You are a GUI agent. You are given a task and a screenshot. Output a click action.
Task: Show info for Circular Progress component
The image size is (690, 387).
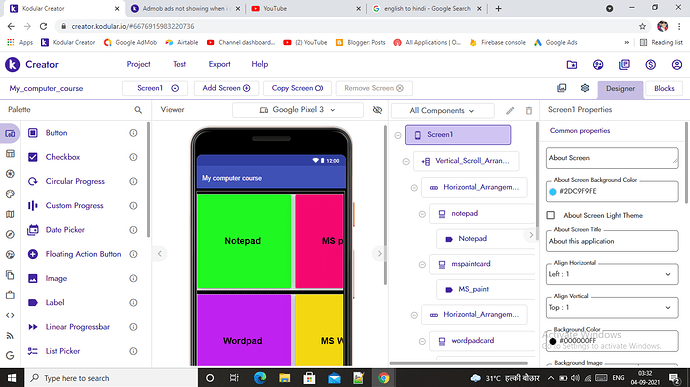coord(133,181)
